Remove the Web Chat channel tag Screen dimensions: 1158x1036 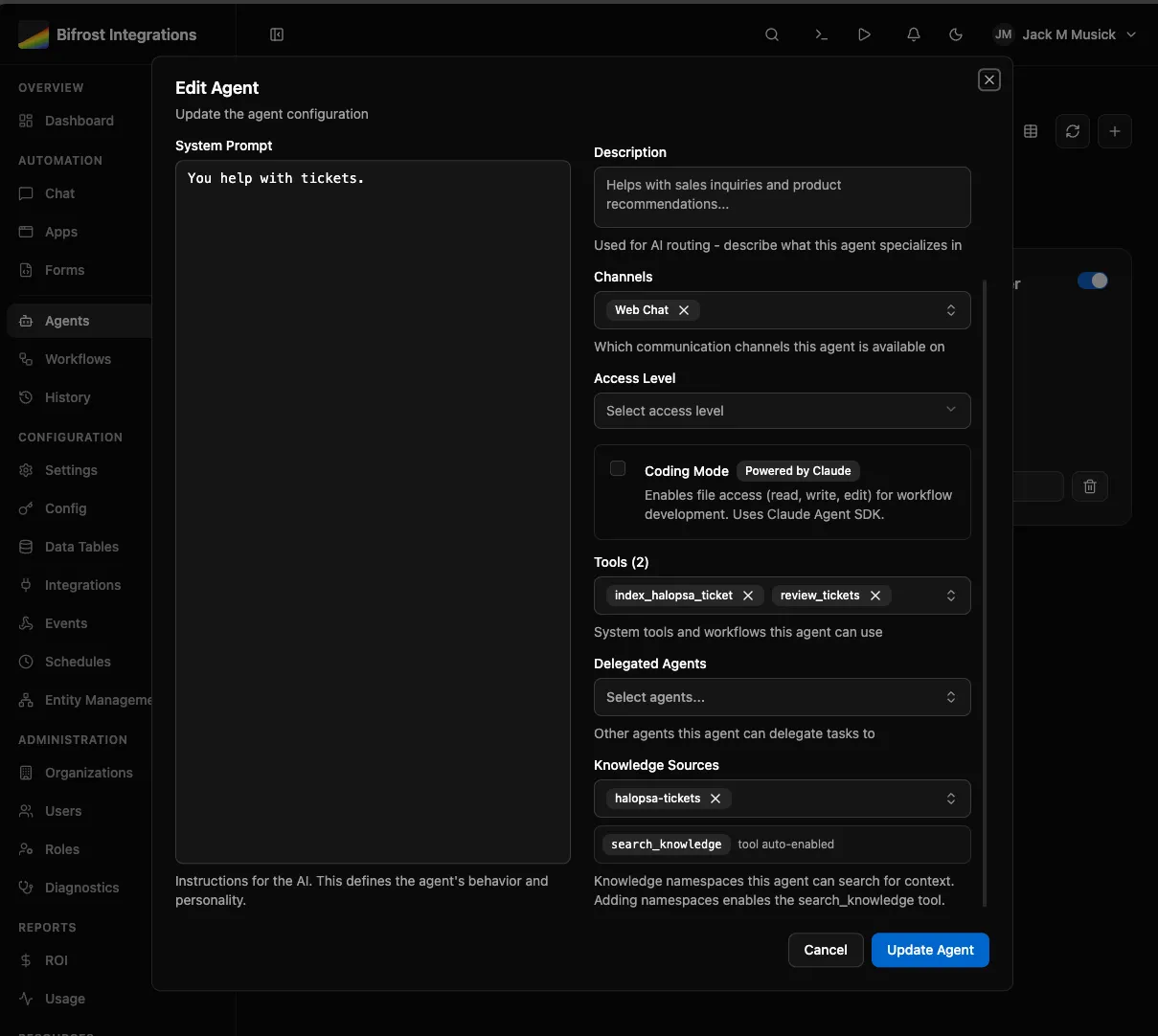pos(684,310)
